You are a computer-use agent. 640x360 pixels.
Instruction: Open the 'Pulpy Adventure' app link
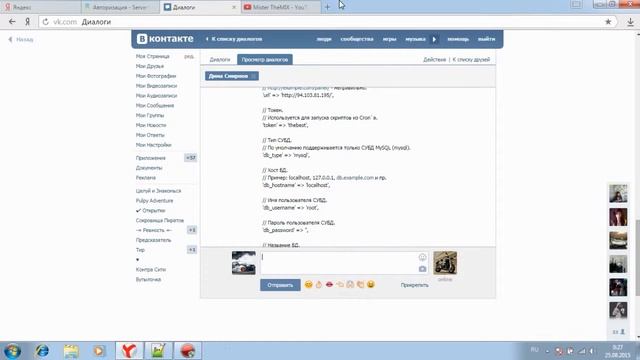pos(154,201)
